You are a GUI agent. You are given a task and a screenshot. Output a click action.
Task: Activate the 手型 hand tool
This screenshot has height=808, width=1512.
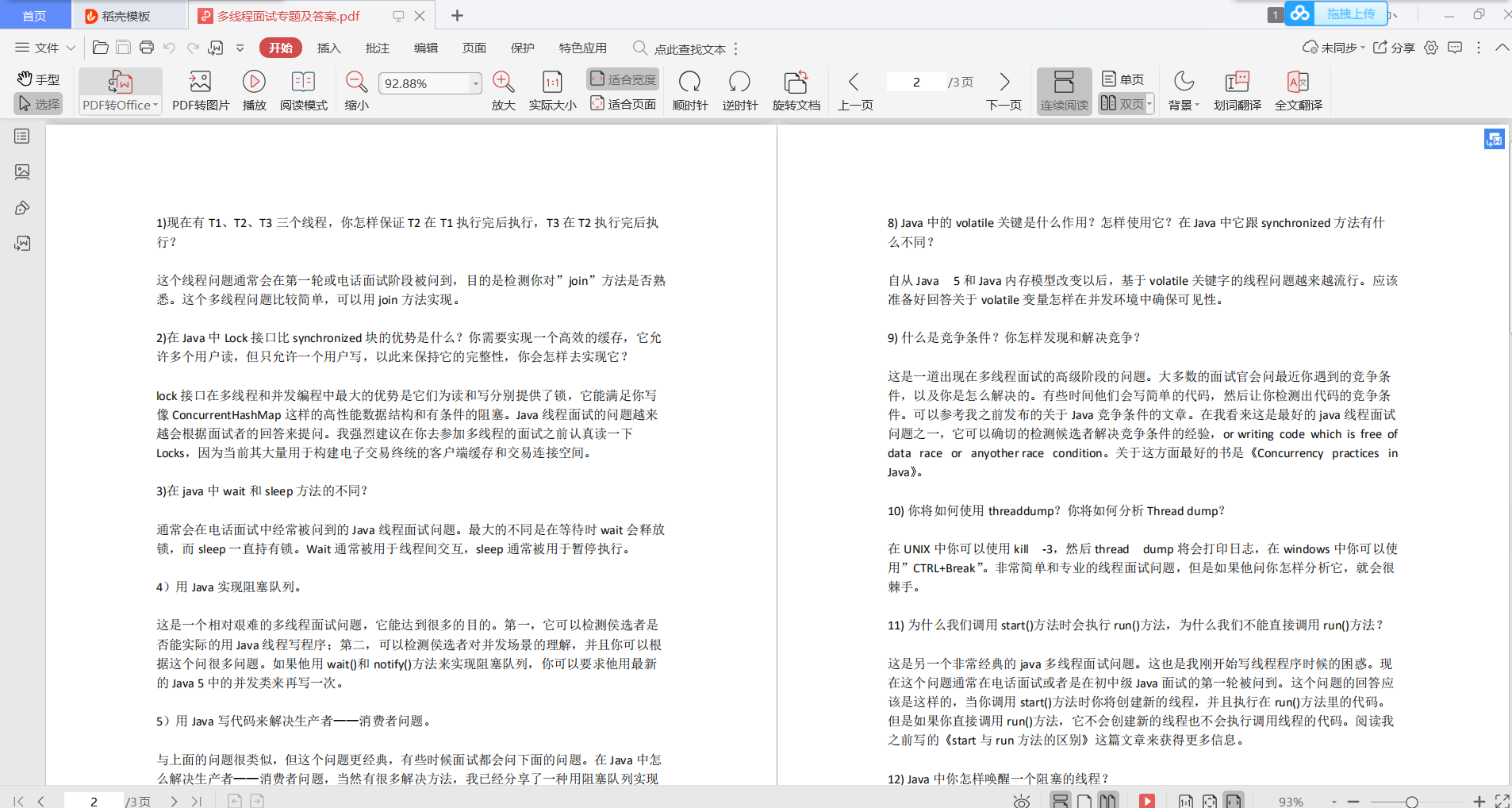pos(39,79)
